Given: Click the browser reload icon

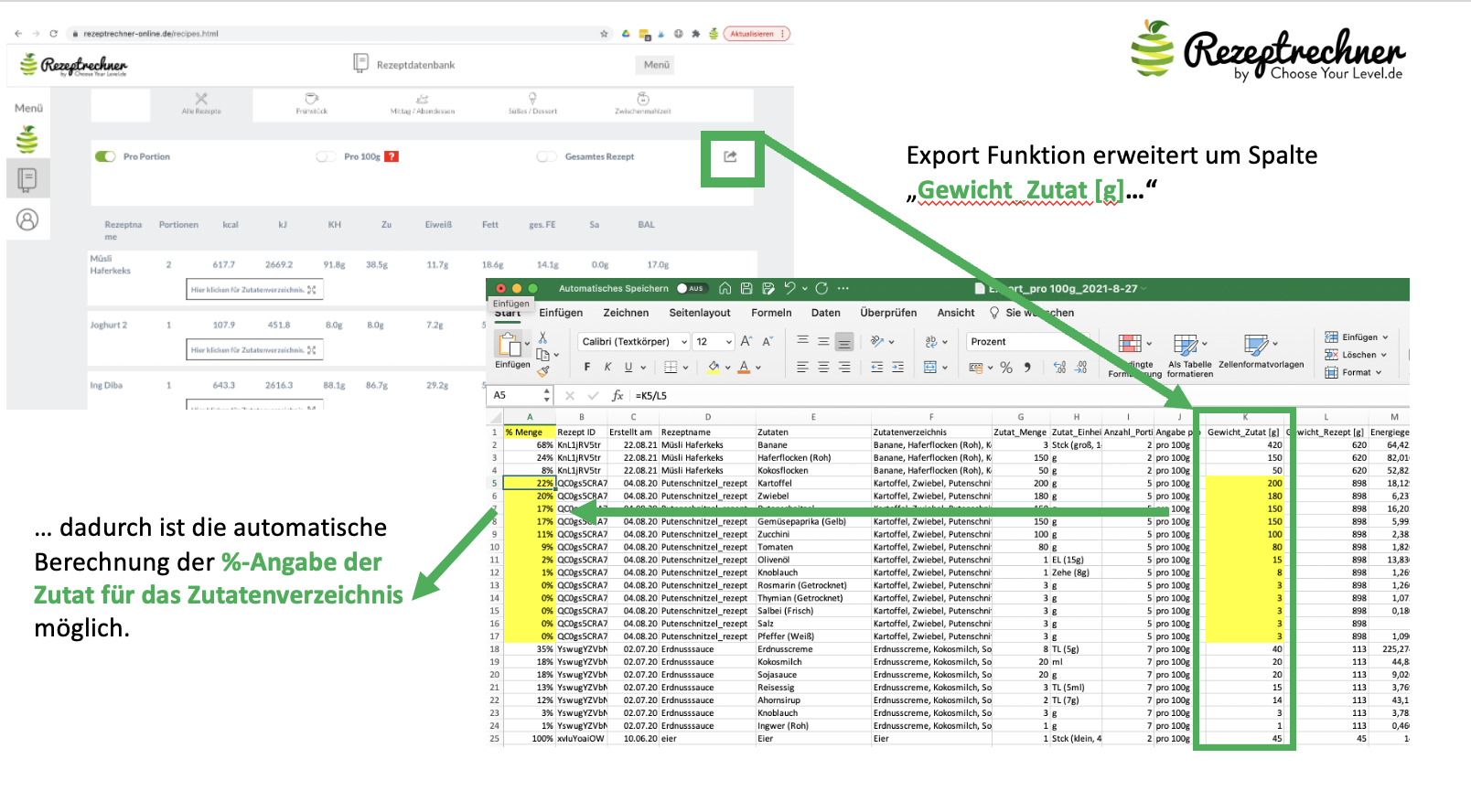Looking at the screenshot, I should click(53, 34).
